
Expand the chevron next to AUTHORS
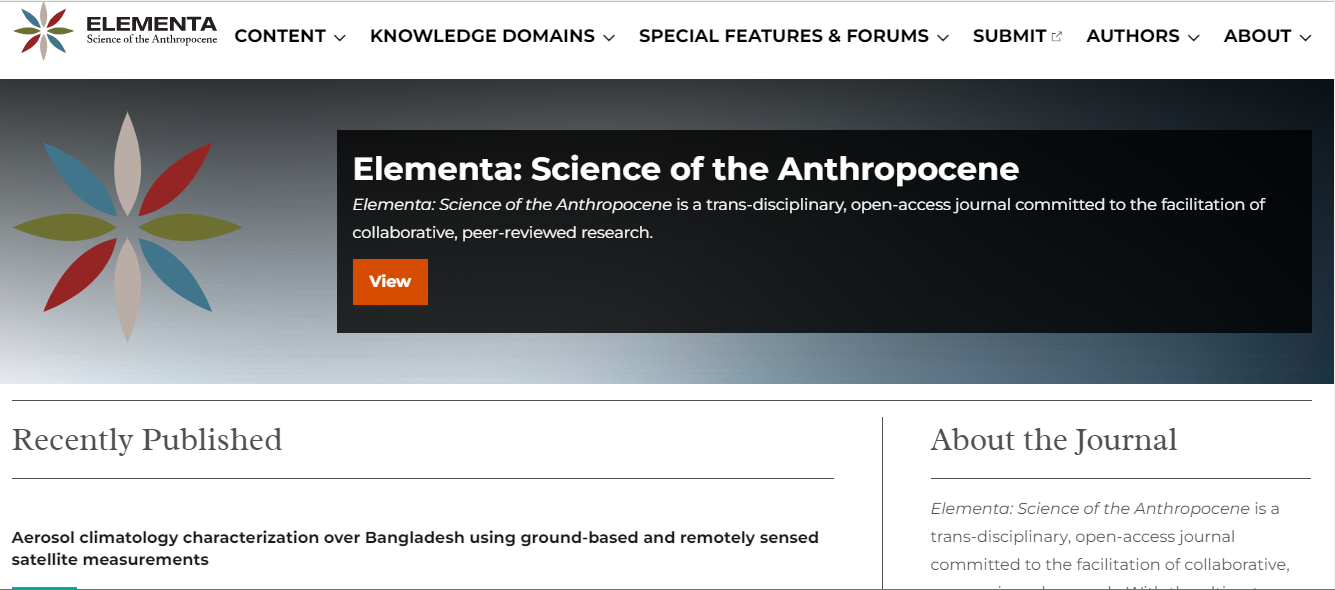[1194, 38]
